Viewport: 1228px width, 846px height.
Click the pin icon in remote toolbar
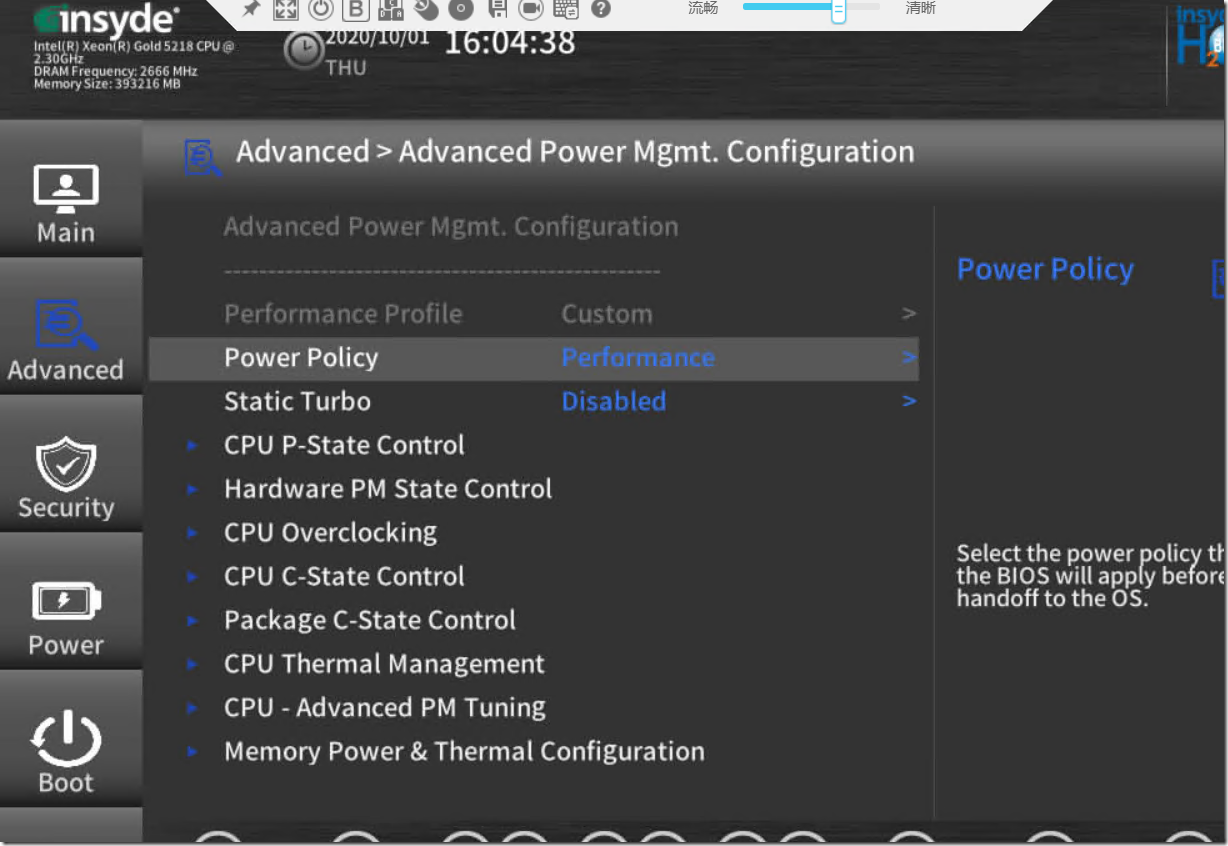pos(251,10)
